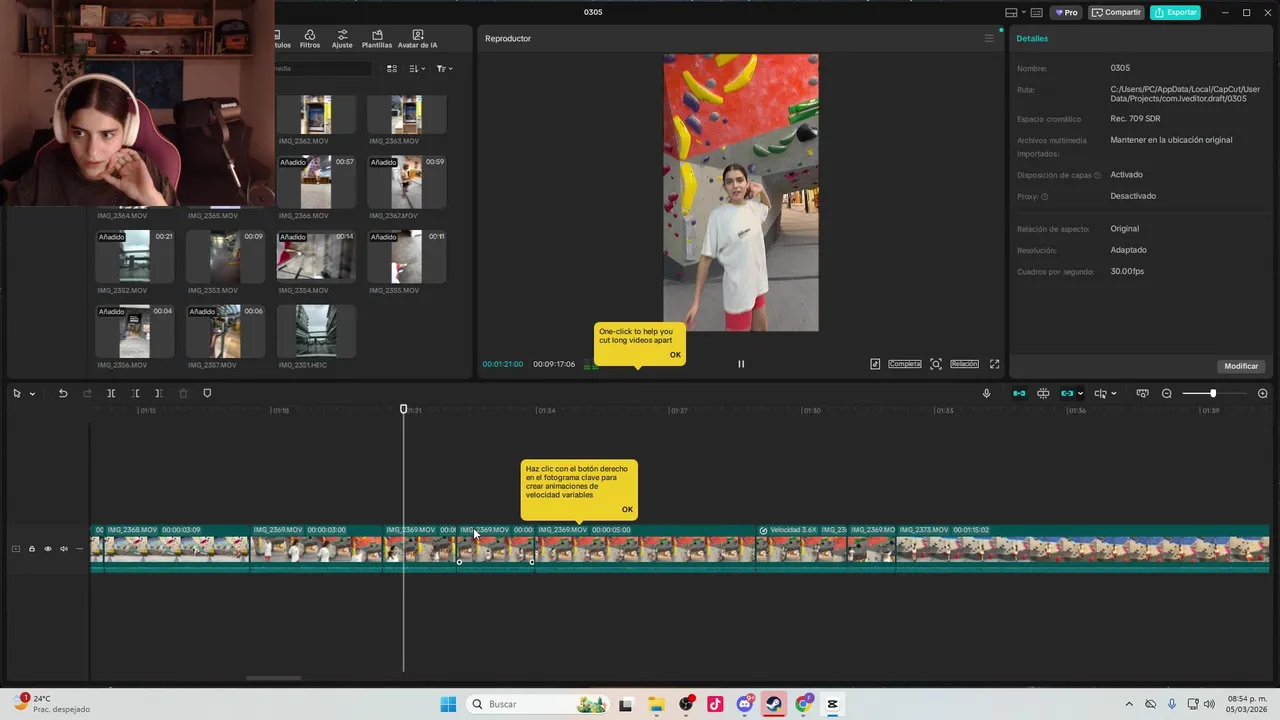
Task: Toggle main track magnet
Action: [1019, 393]
